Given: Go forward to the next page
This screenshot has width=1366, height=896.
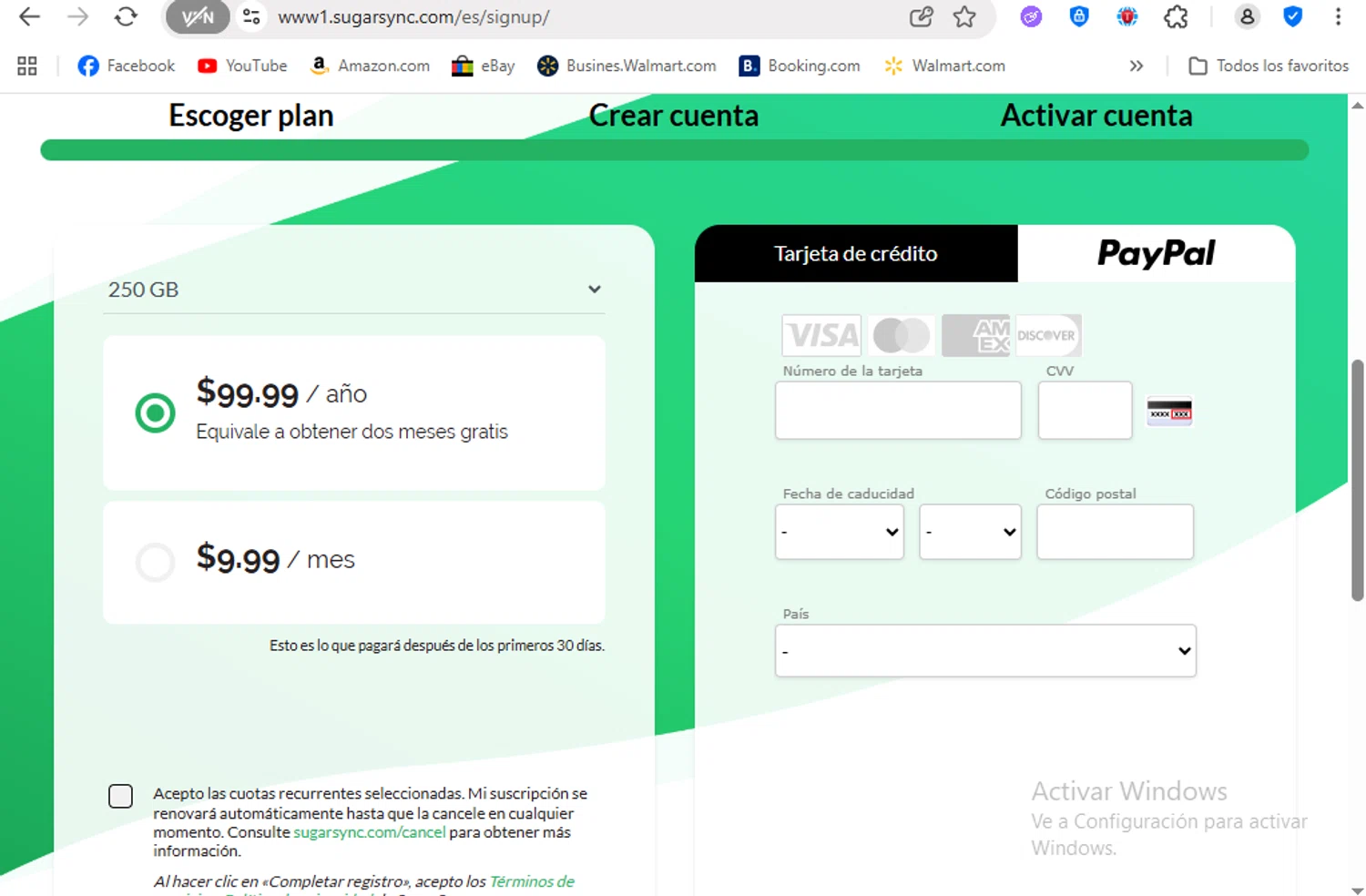Looking at the screenshot, I should (x=78, y=16).
